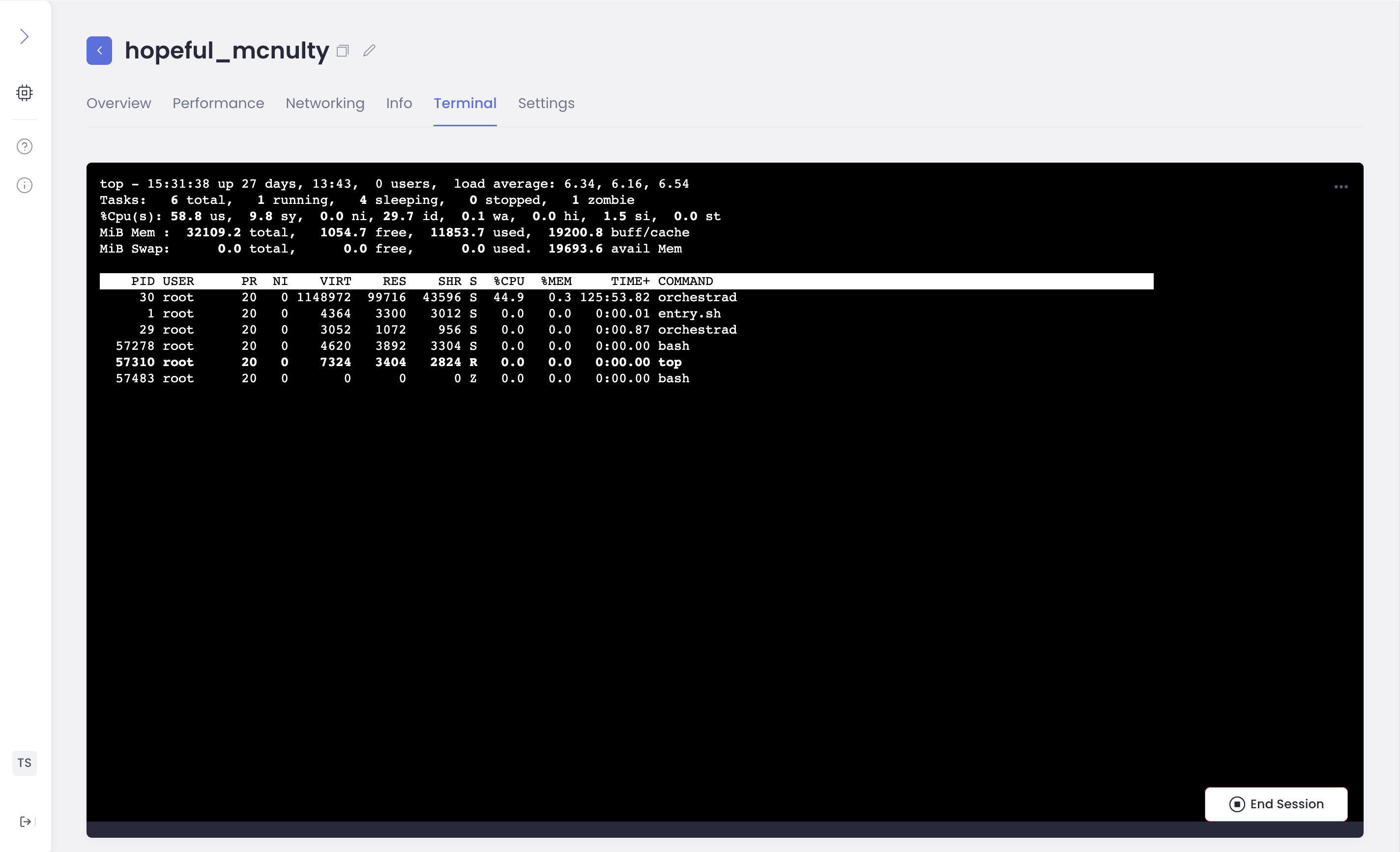Open the Settings tab
The width and height of the screenshot is (1400, 852).
tap(546, 103)
